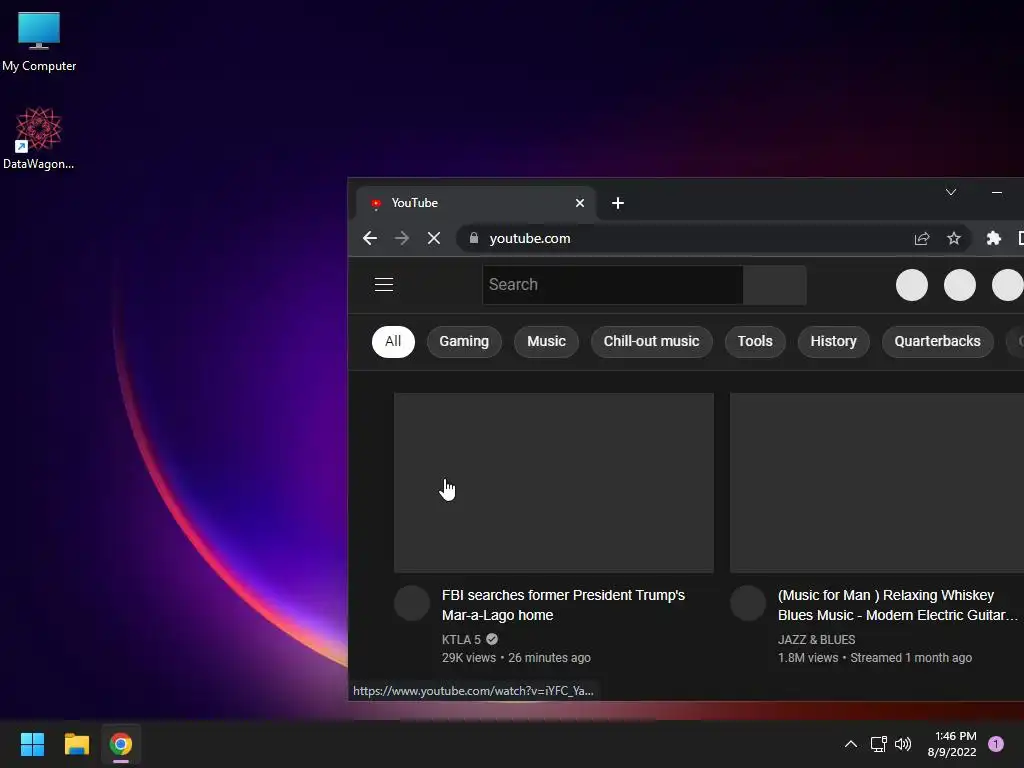Visit the KTLA 5 channel link
The height and width of the screenshot is (768, 1024).
(461, 639)
